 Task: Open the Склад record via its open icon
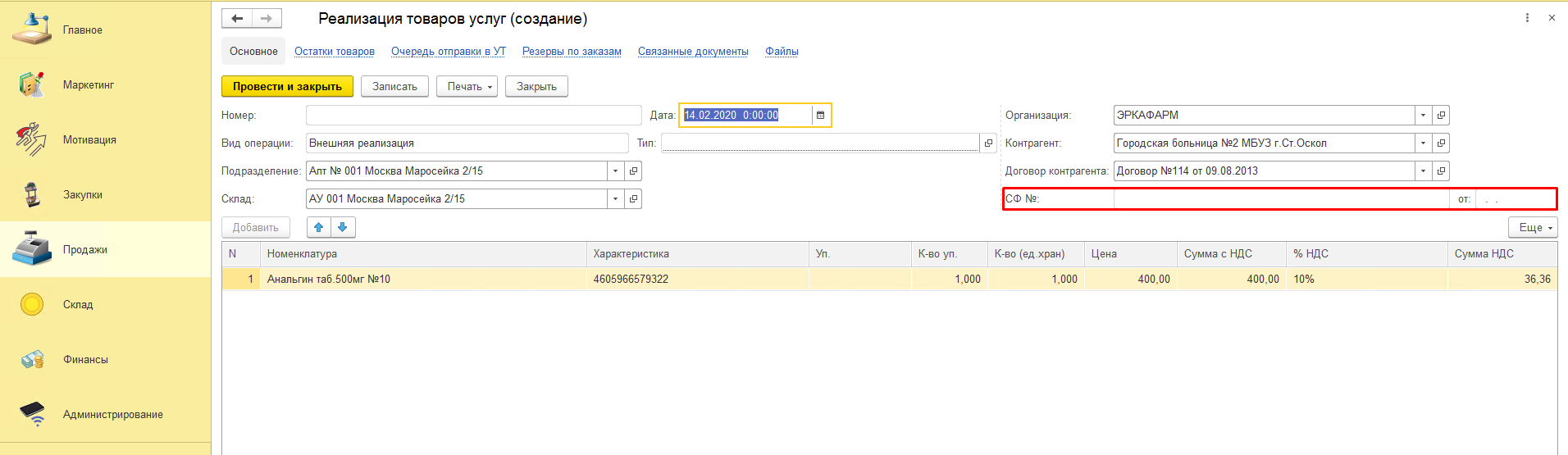(633, 199)
